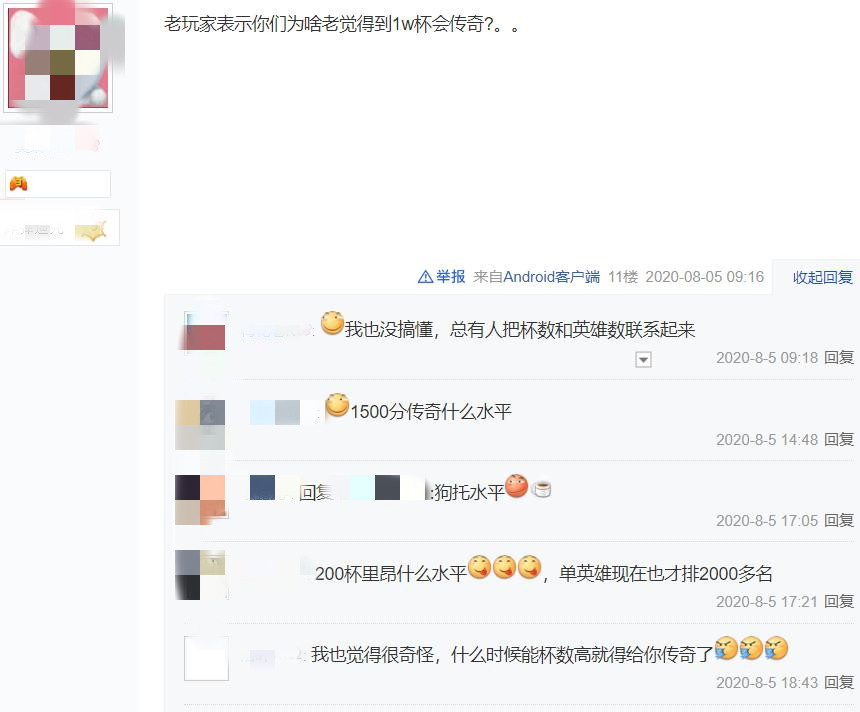Click the report warning triangle icon
Image resolution: width=860 pixels, height=712 pixels.
tap(425, 277)
